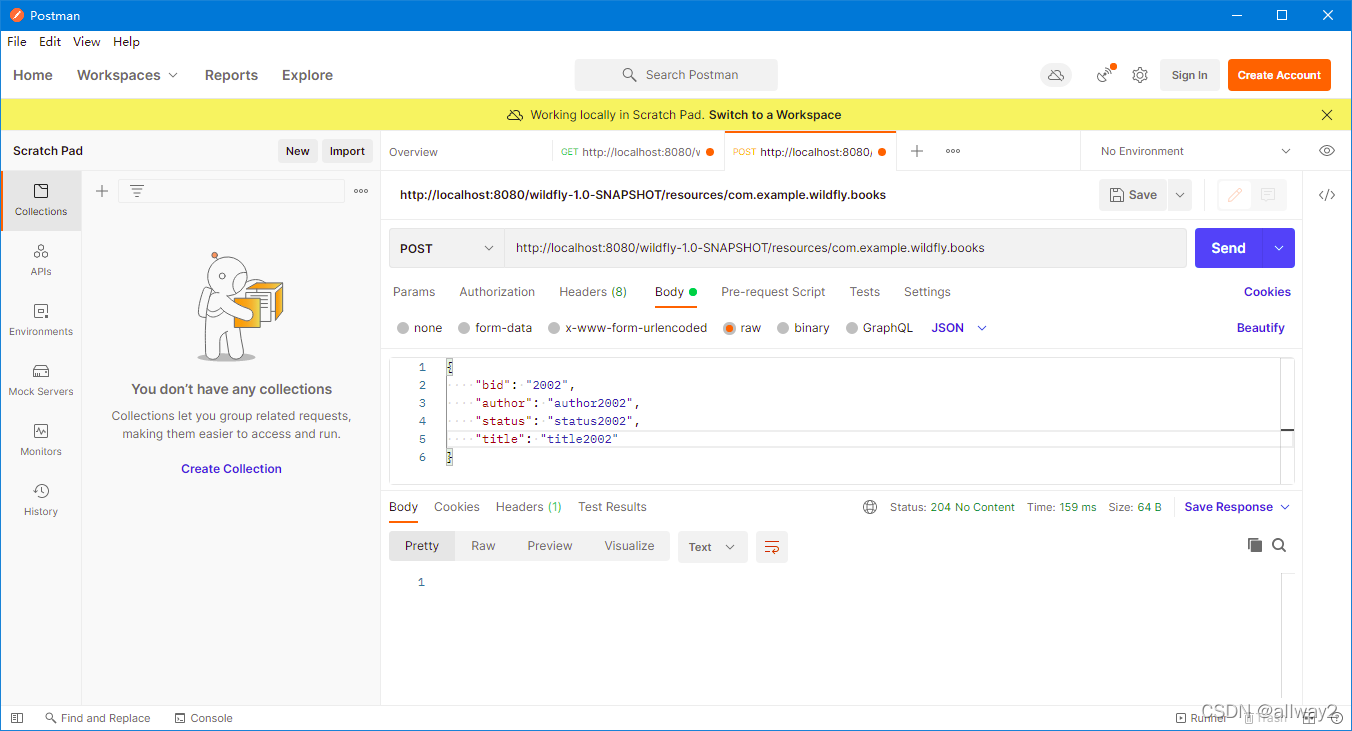
Task: Open the settings gear icon
Action: (1140, 75)
